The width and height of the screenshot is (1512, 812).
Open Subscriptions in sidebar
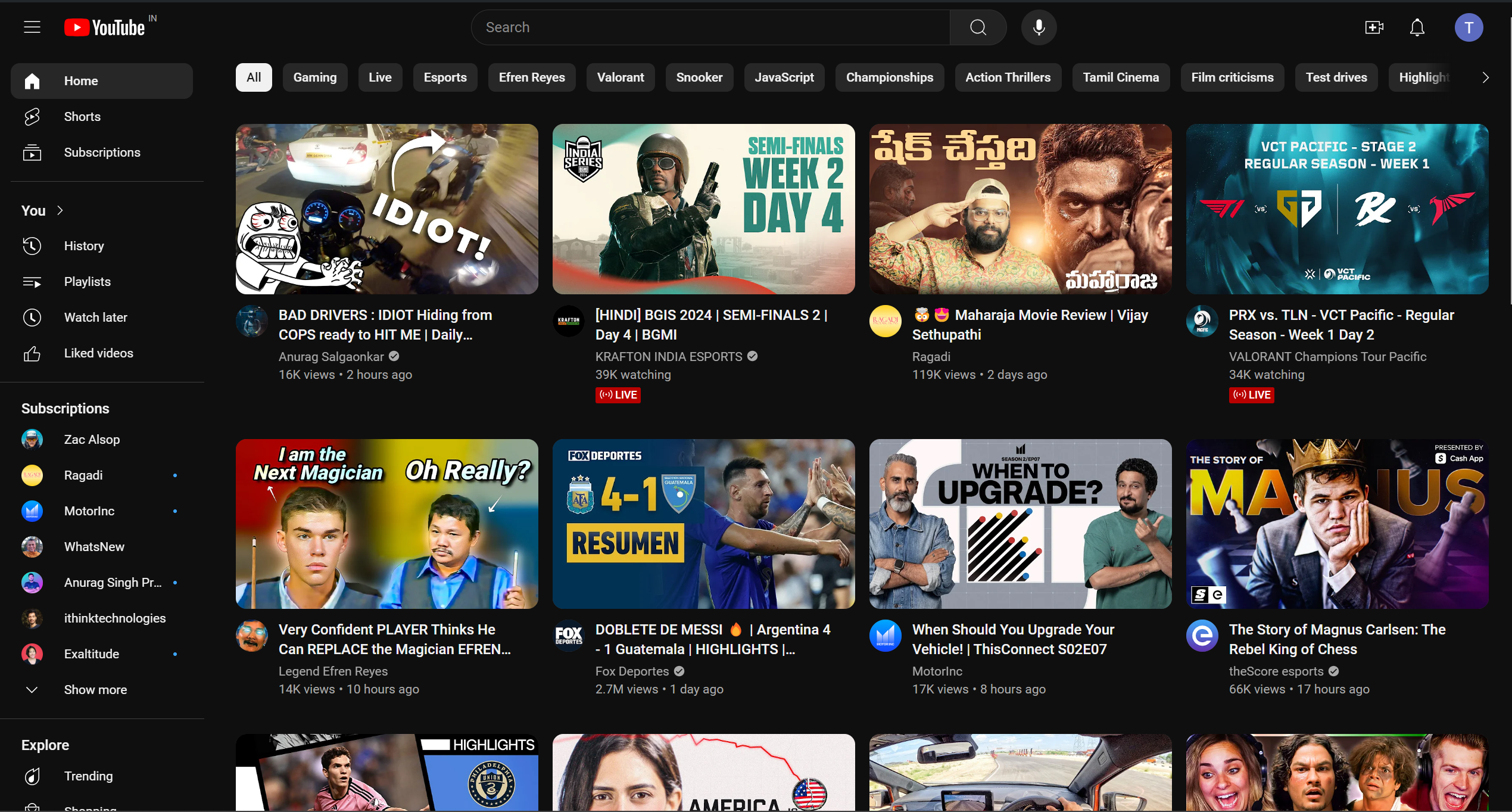coord(102,153)
